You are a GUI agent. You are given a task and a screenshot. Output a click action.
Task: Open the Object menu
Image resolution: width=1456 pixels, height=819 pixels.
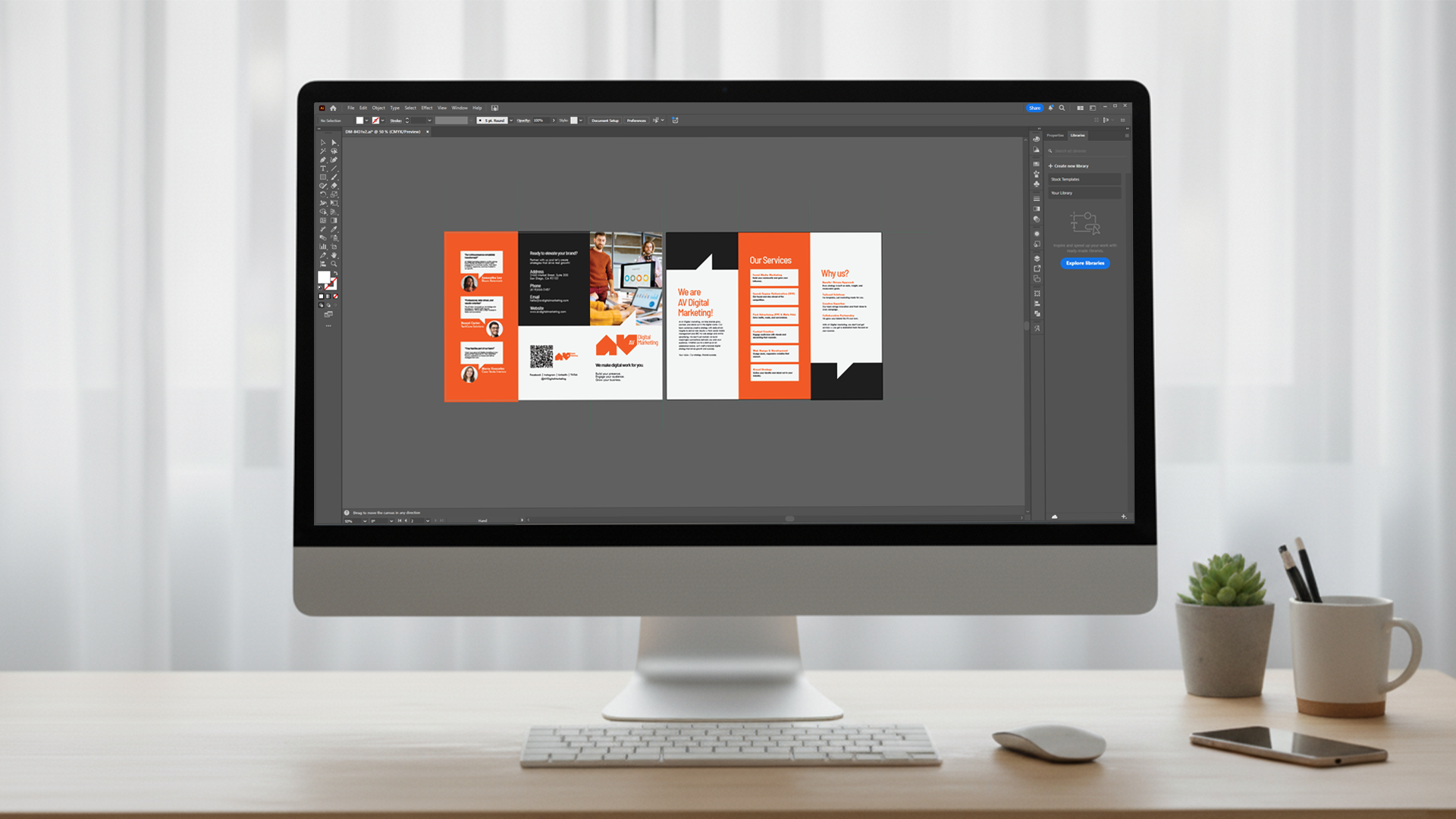click(x=378, y=108)
